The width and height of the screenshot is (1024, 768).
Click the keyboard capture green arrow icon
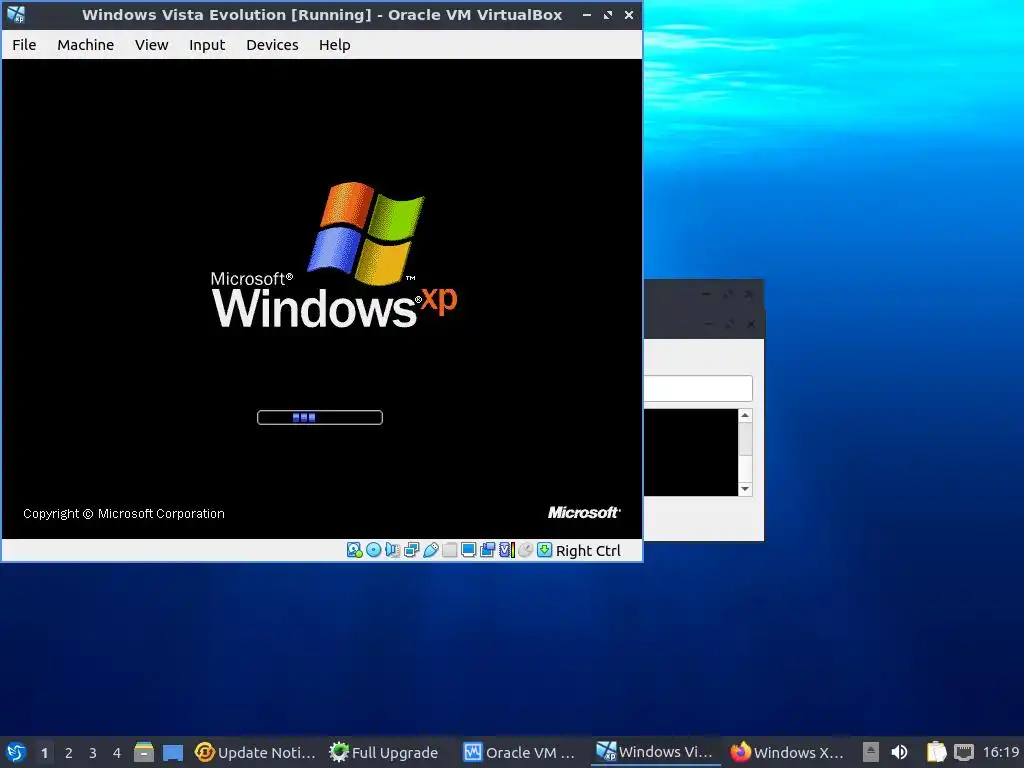(545, 550)
